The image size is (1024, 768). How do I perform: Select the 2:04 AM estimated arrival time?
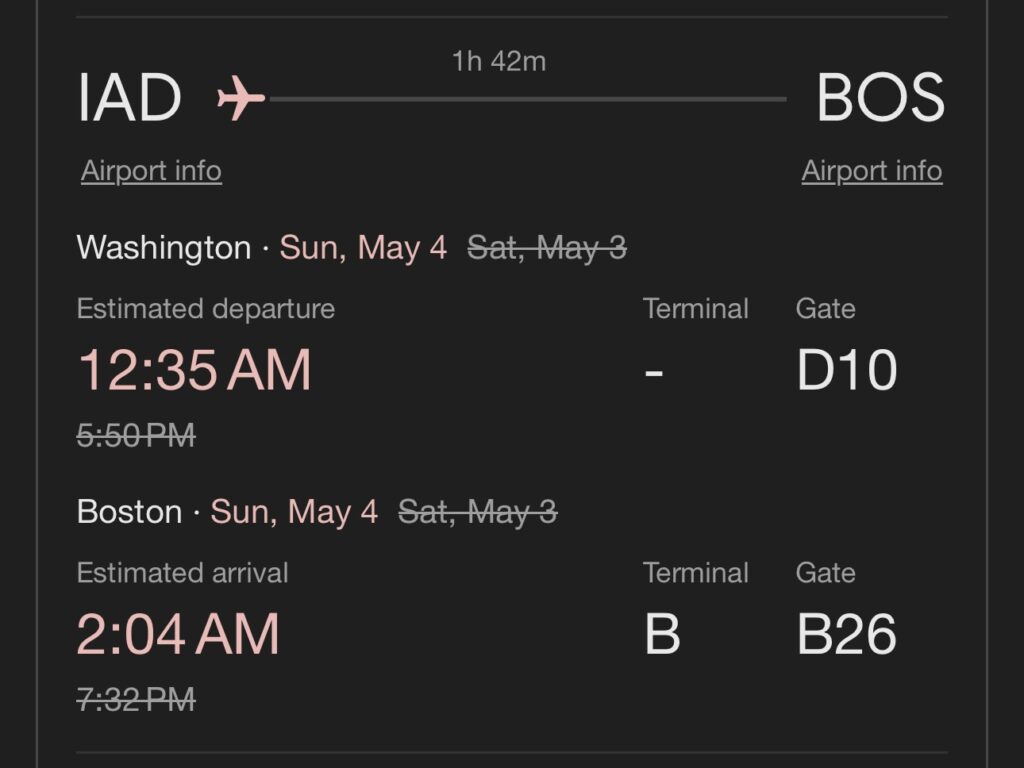(178, 633)
